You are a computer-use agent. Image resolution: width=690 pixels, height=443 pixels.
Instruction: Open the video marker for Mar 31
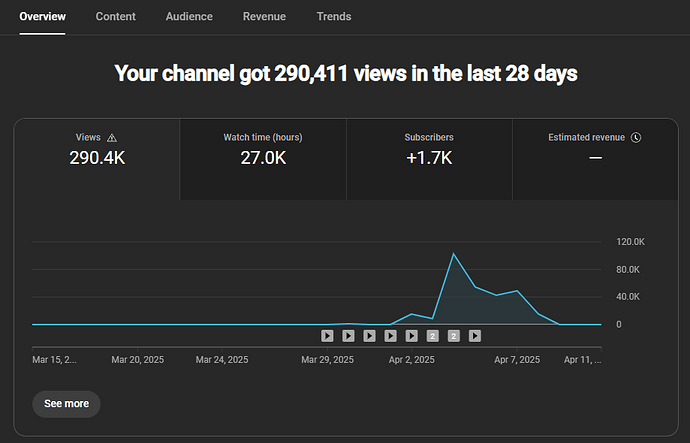(369, 336)
